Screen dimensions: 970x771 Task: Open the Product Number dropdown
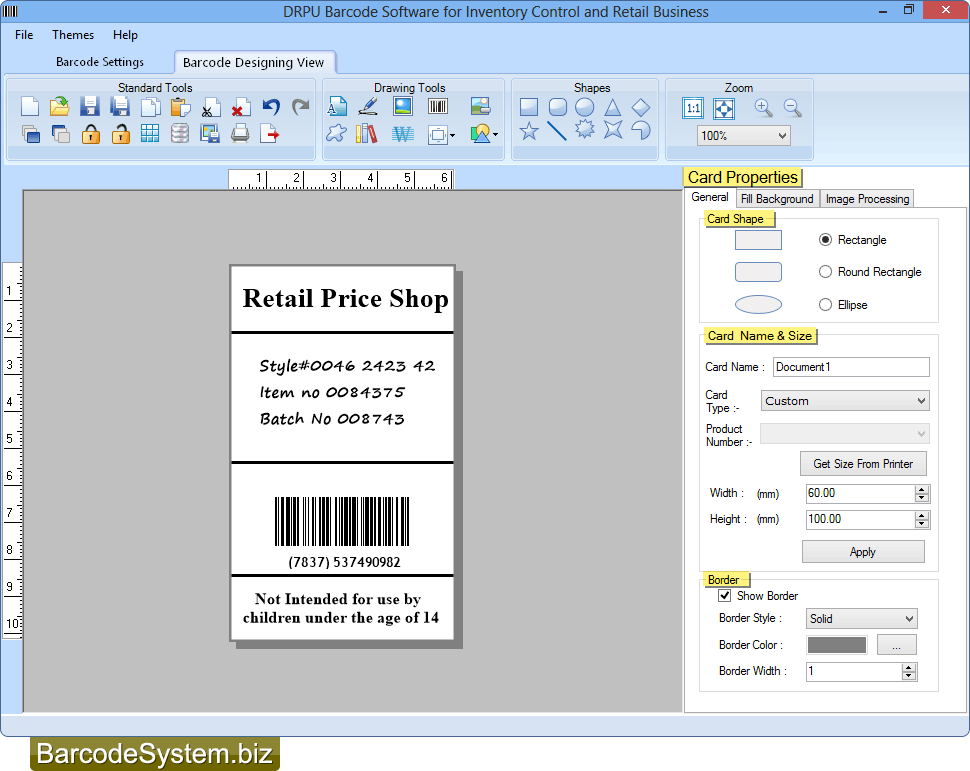(x=845, y=434)
